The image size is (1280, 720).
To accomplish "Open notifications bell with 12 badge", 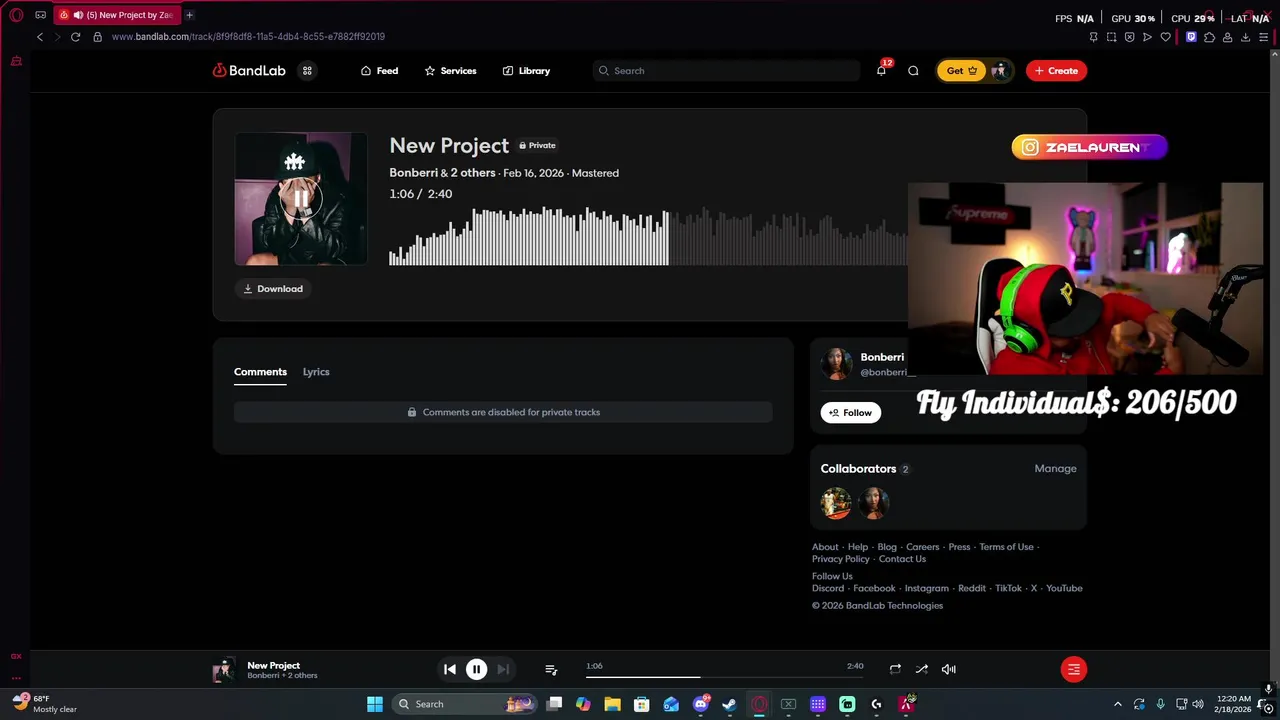I will 881,70.
